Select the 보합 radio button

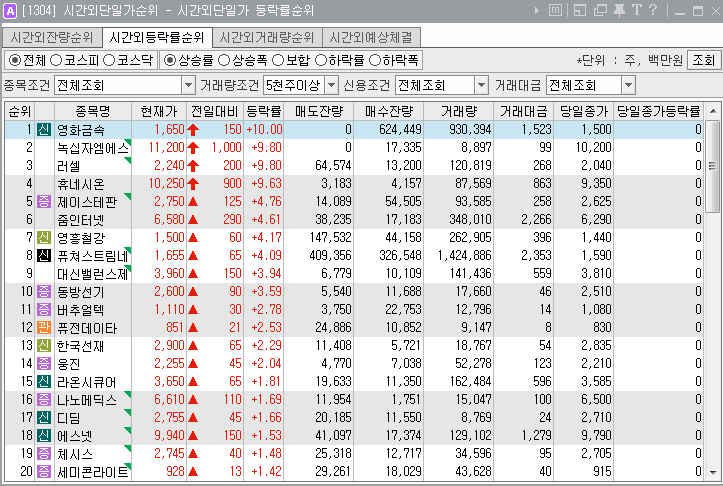click(278, 60)
